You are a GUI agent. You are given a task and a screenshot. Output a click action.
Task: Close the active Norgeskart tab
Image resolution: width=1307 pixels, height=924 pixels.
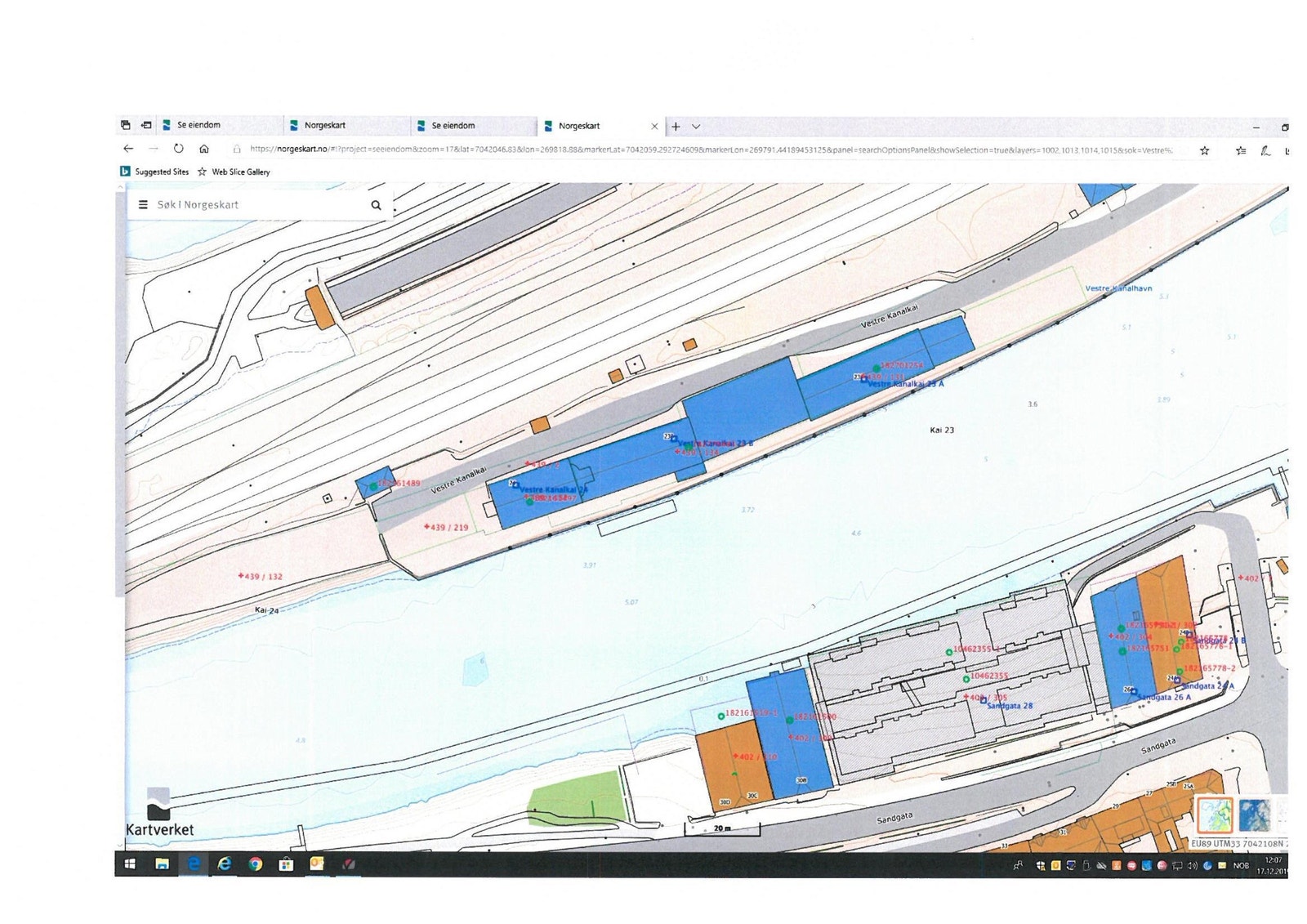[x=654, y=127]
